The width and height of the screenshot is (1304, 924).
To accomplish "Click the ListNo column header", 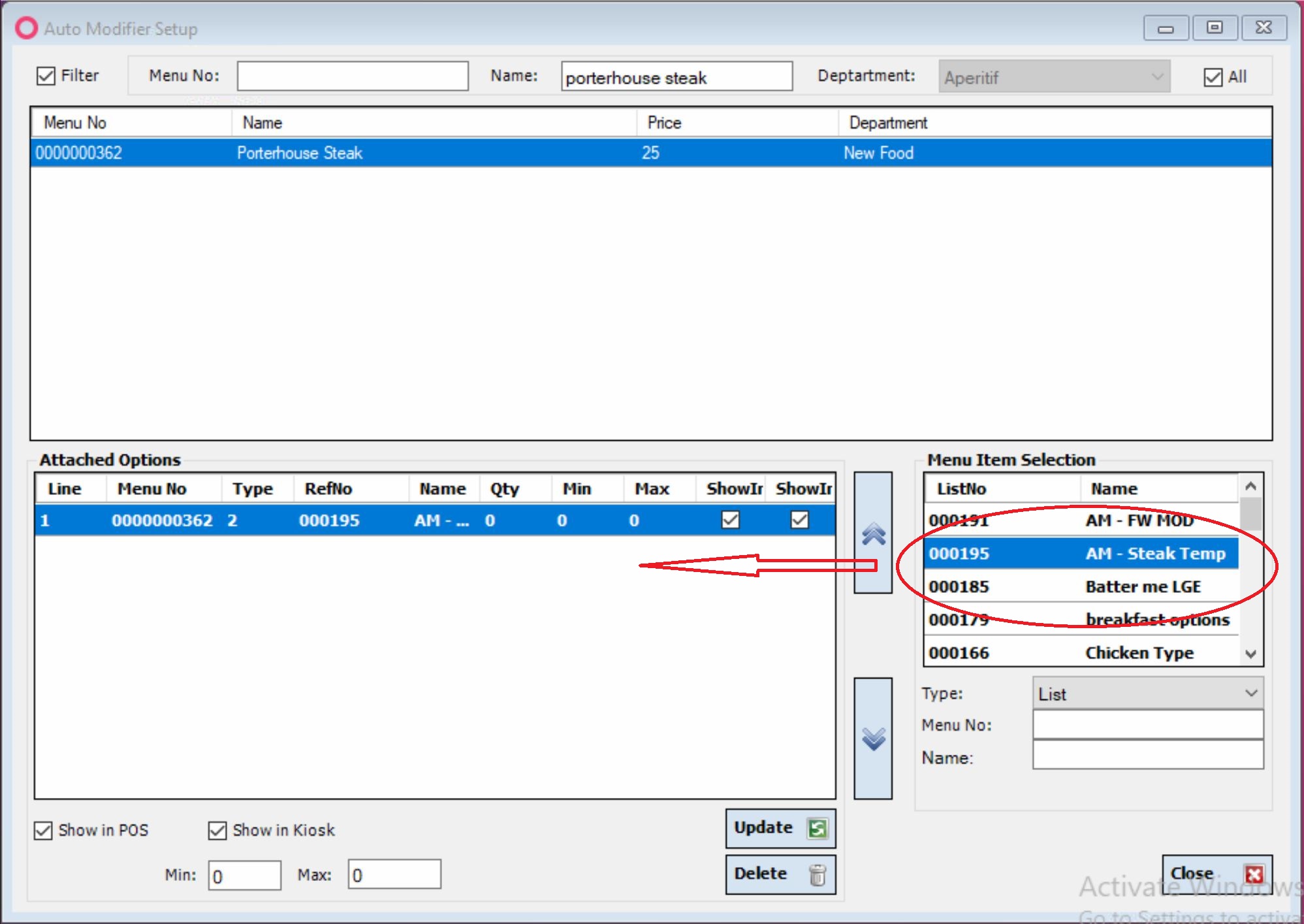I will coord(1002,489).
